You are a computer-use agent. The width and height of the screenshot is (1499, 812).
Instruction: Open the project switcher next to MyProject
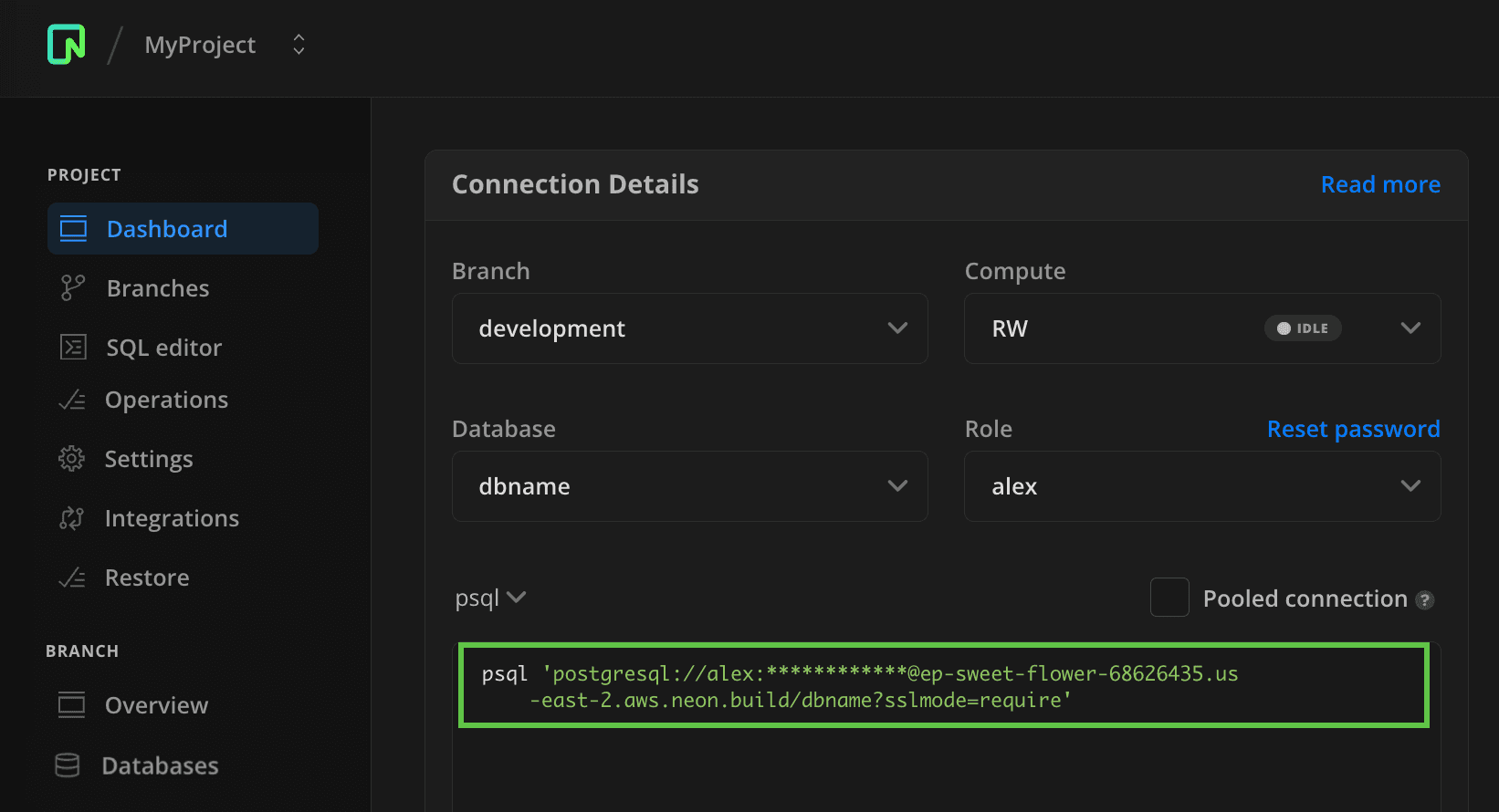click(x=299, y=45)
